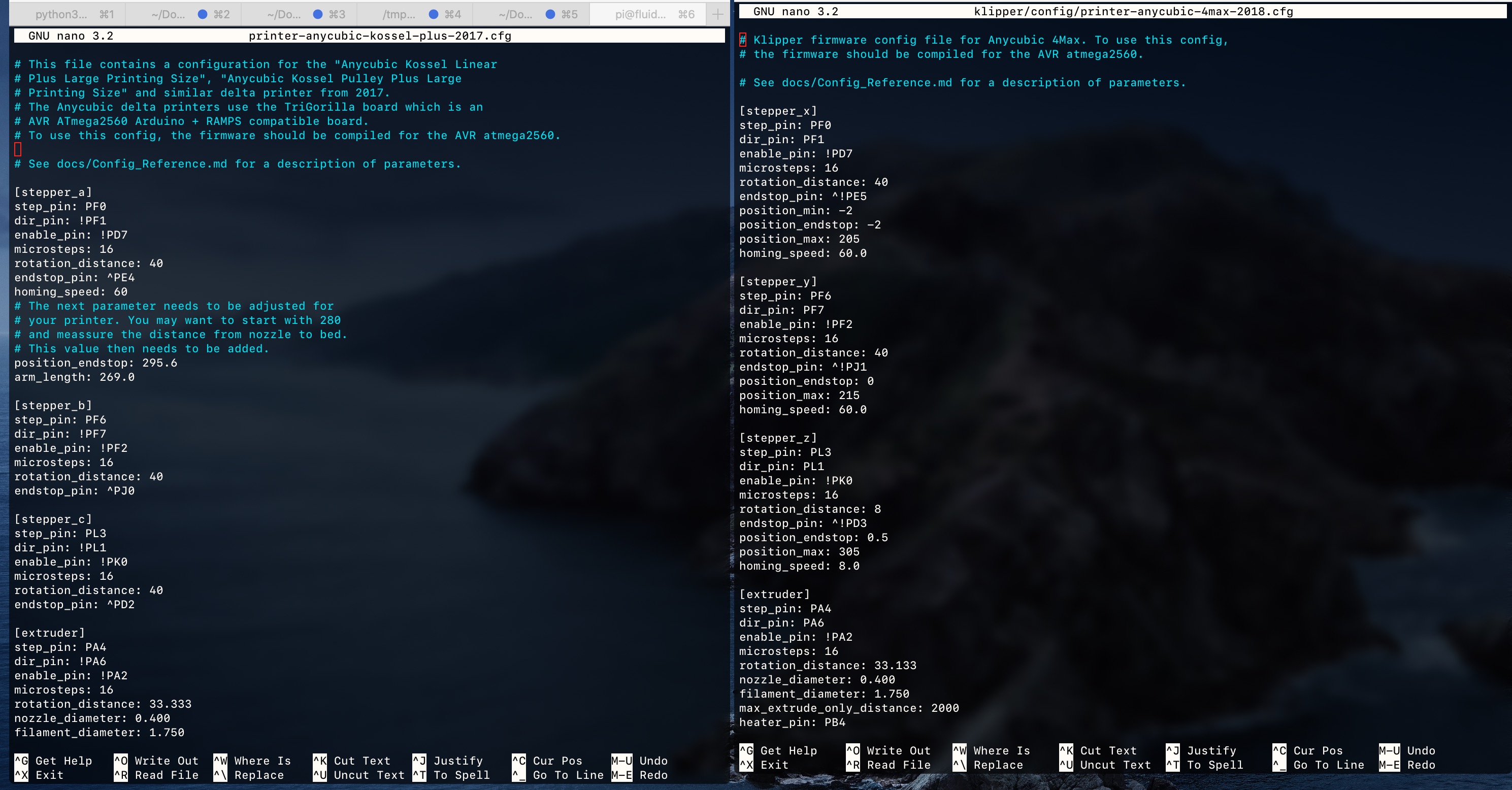Viewport: 1512px width, 790px height.
Task: Click 'endstop_pin: ^!PJ1' in right window
Action: click(x=803, y=367)
